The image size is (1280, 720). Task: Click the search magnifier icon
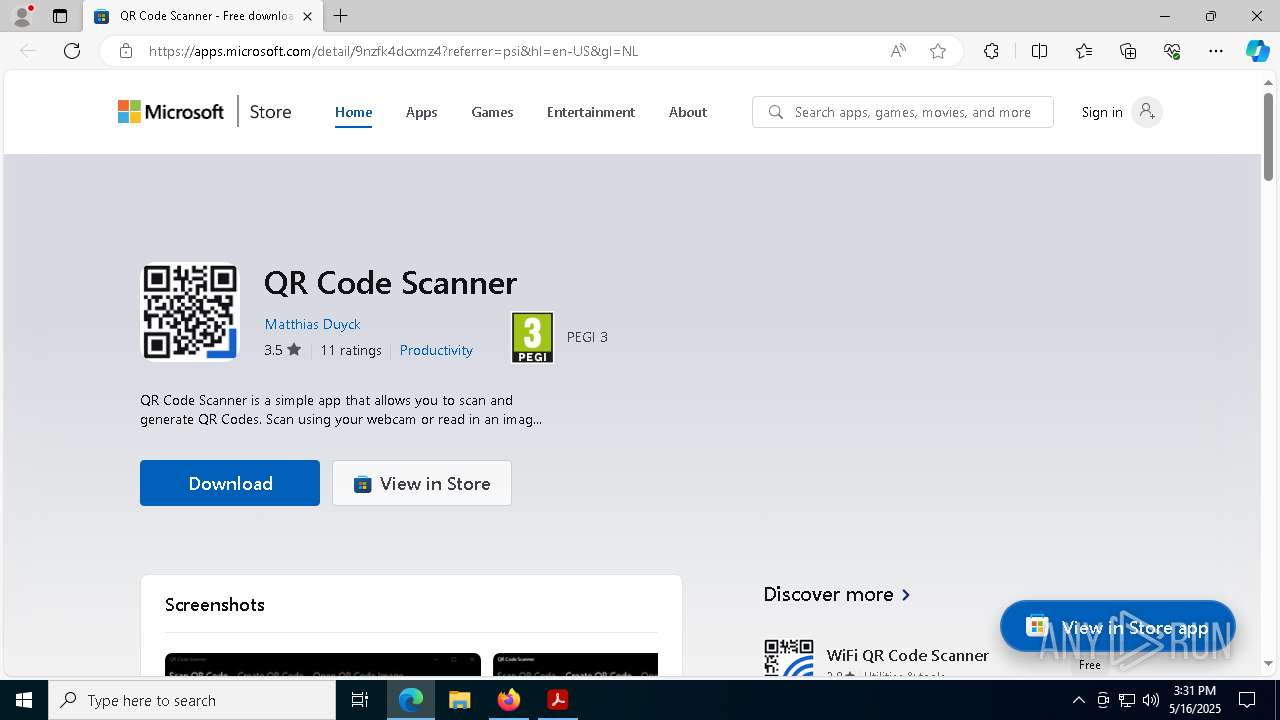pos(775,112)
